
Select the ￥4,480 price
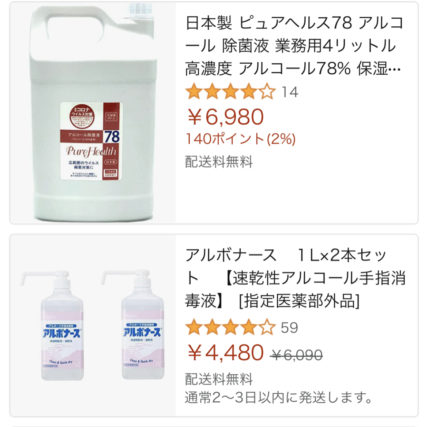[x=226, y=353]
